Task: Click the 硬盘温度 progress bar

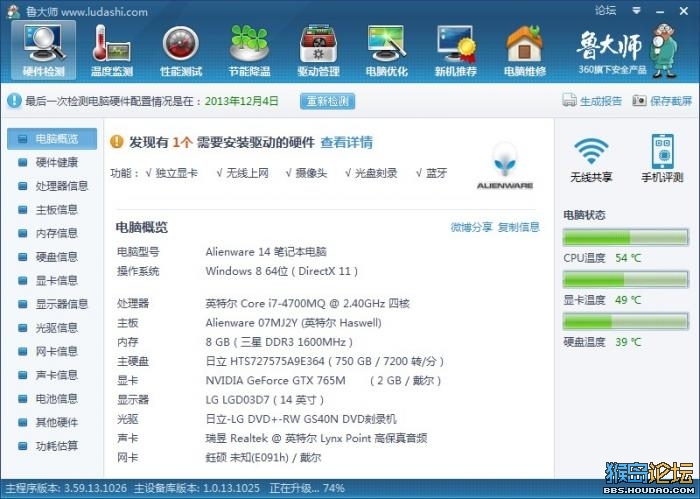Action: [x=625, y=321]
